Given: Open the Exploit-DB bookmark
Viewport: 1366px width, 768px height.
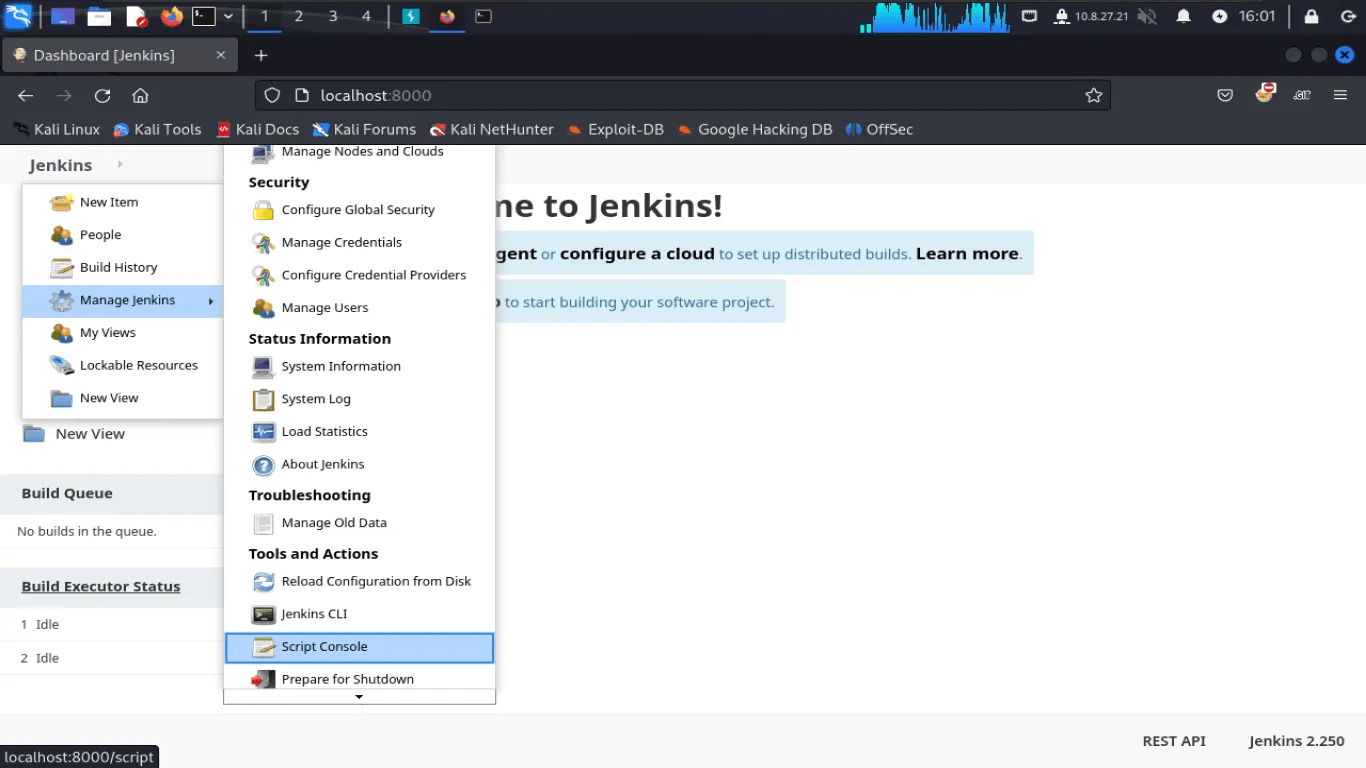Looking at the screenshot, I should coord(615,129).
